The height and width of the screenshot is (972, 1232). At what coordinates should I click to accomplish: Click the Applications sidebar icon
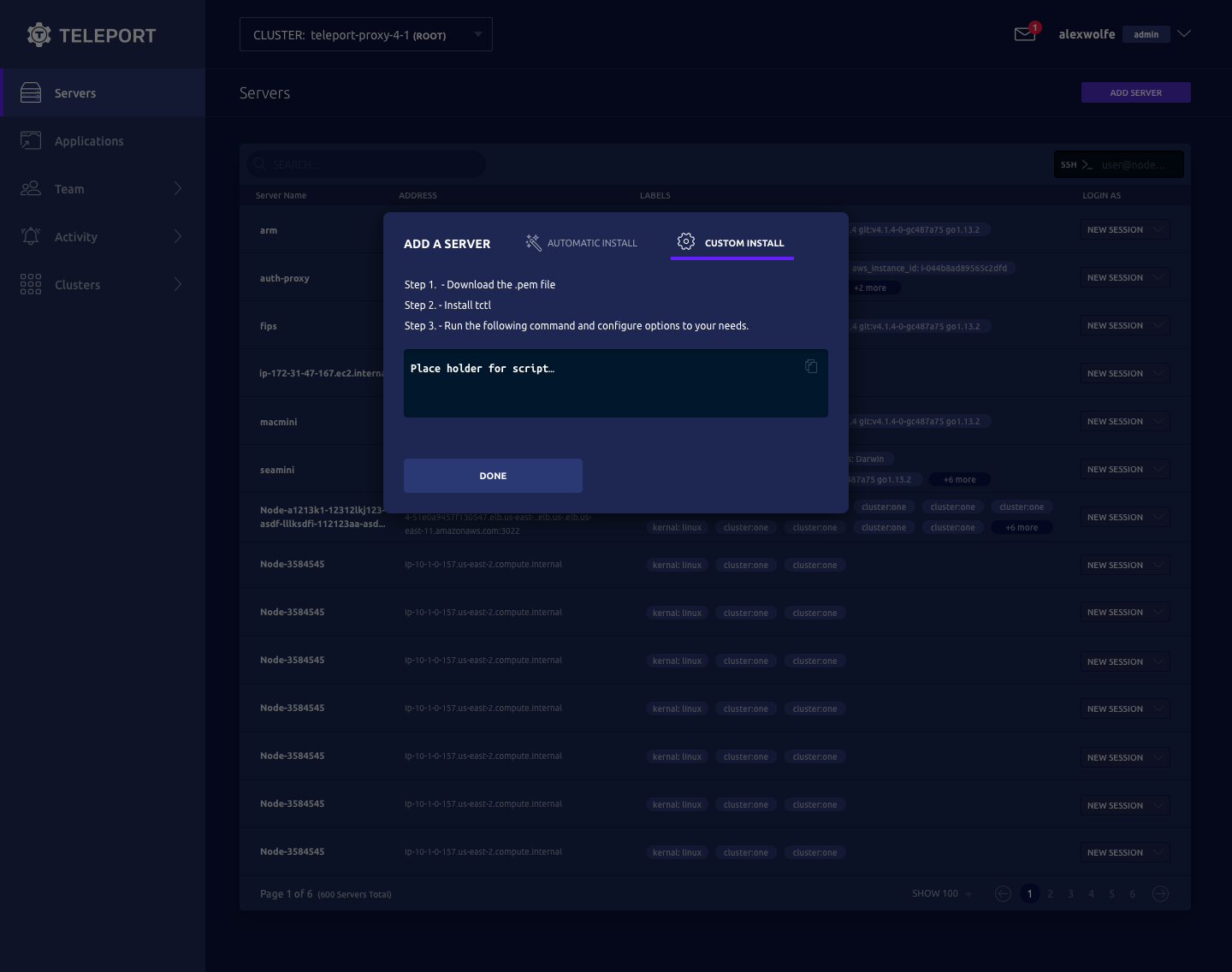(31, 141)
